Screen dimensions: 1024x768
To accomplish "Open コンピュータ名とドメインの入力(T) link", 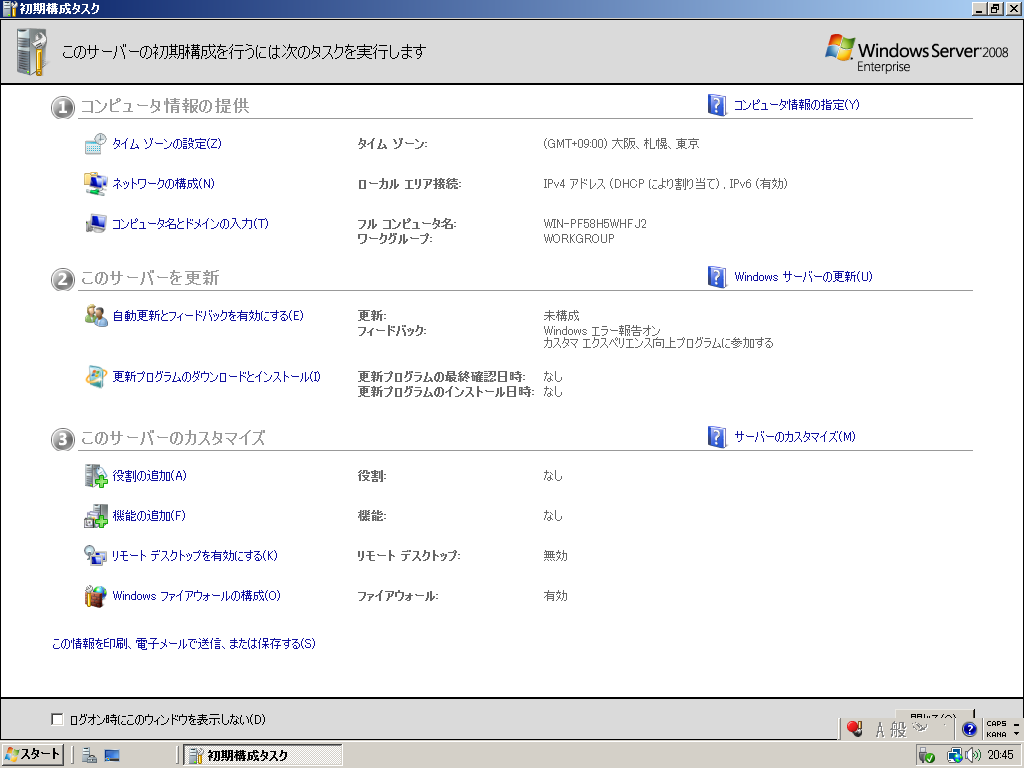I will (x=190, y=223).
